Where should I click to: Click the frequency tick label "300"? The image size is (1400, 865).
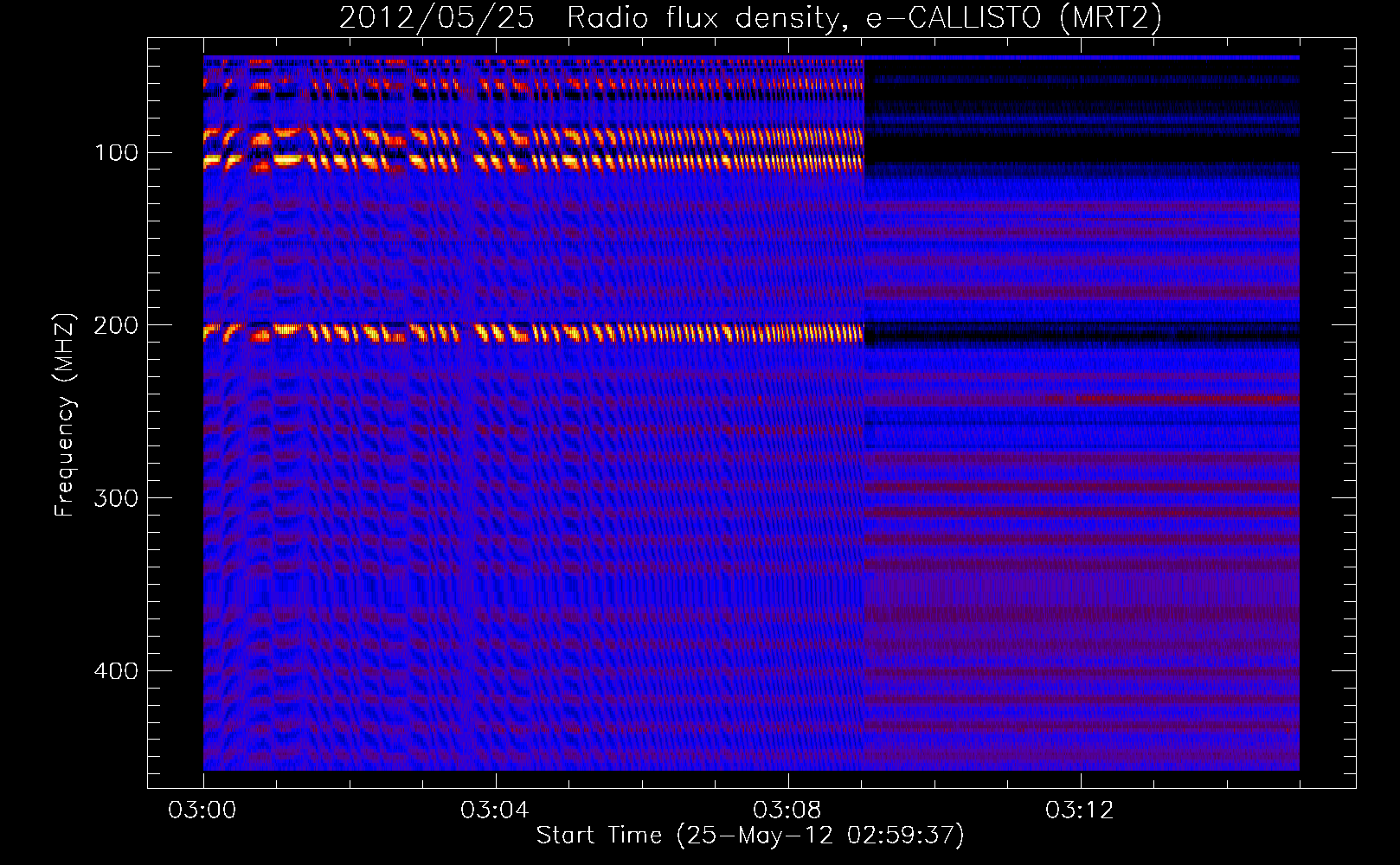(x=116, y=498)
